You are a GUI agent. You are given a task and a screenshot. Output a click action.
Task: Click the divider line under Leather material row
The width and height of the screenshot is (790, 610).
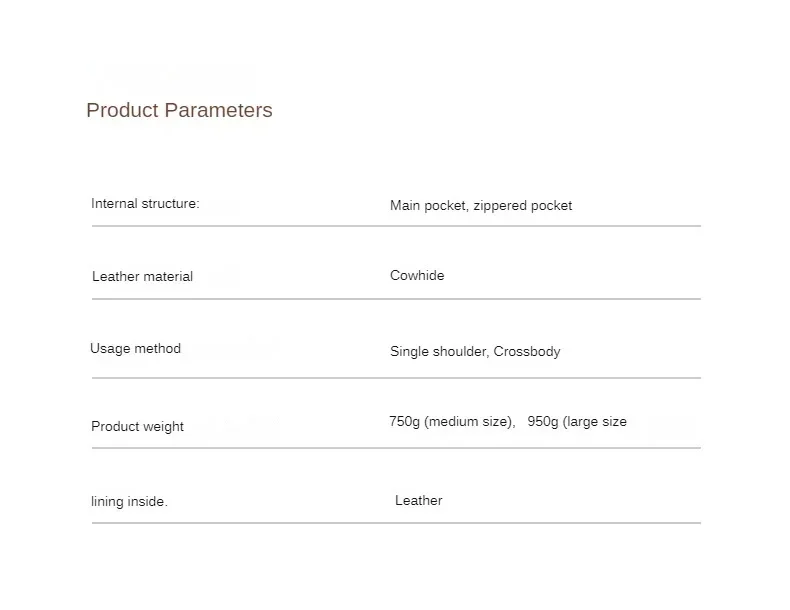coord(396,299)
